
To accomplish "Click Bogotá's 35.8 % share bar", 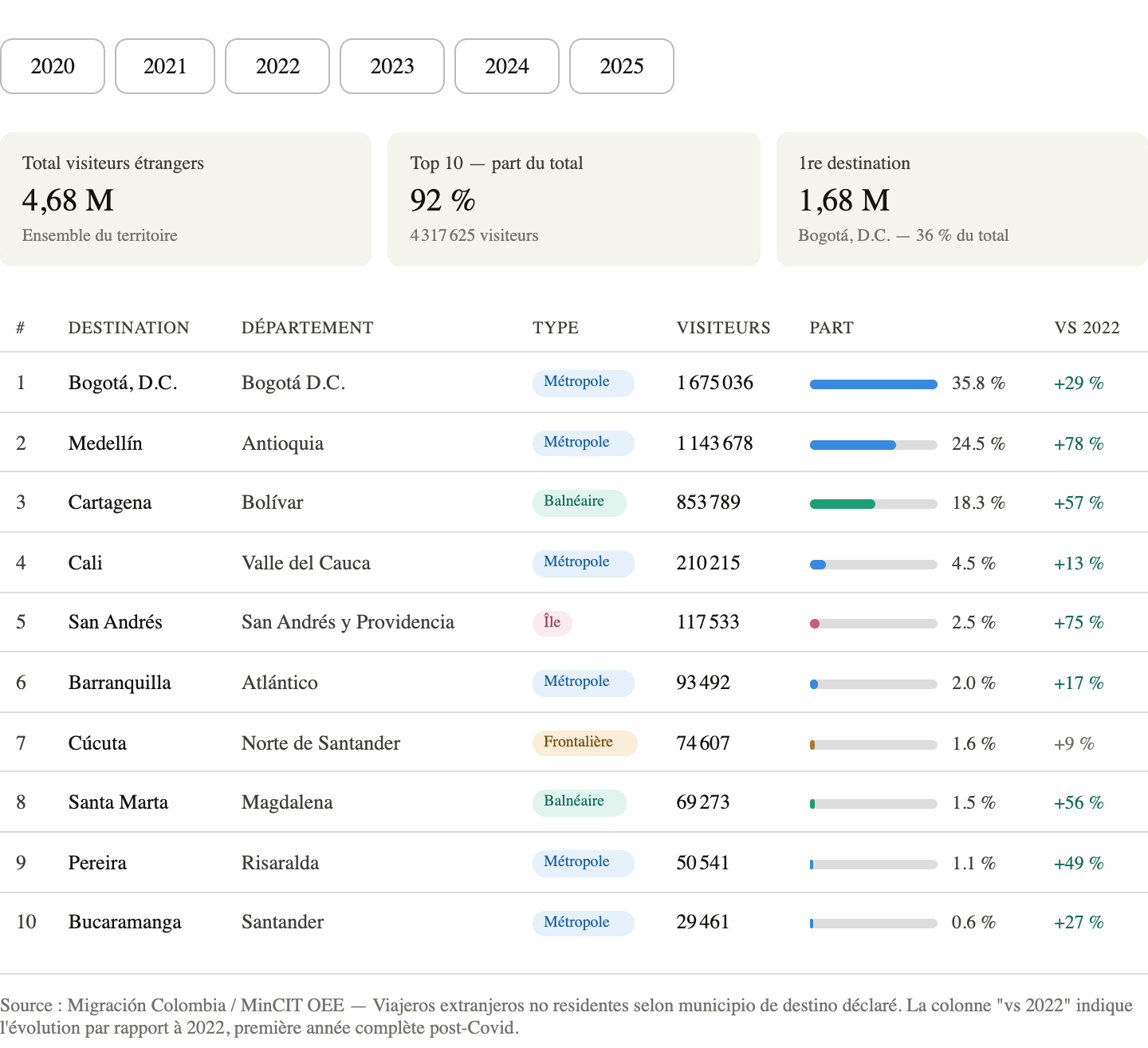I will tap(873, 384).
